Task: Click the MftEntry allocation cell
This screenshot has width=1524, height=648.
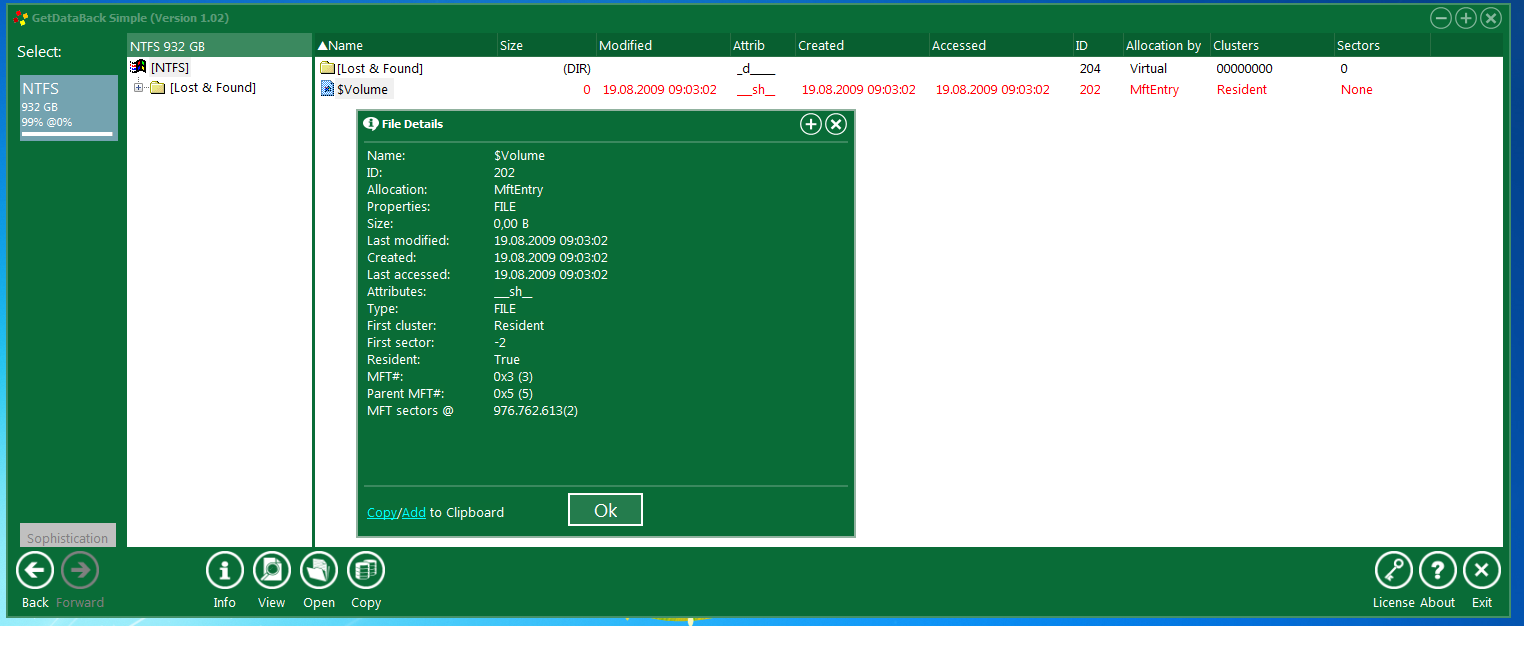Action: pos(1154,90)
